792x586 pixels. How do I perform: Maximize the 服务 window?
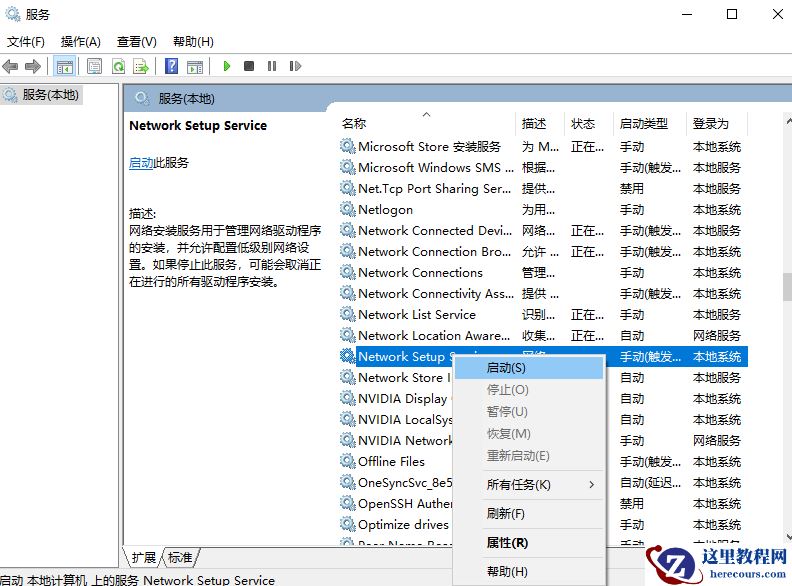tap(732, 14)
